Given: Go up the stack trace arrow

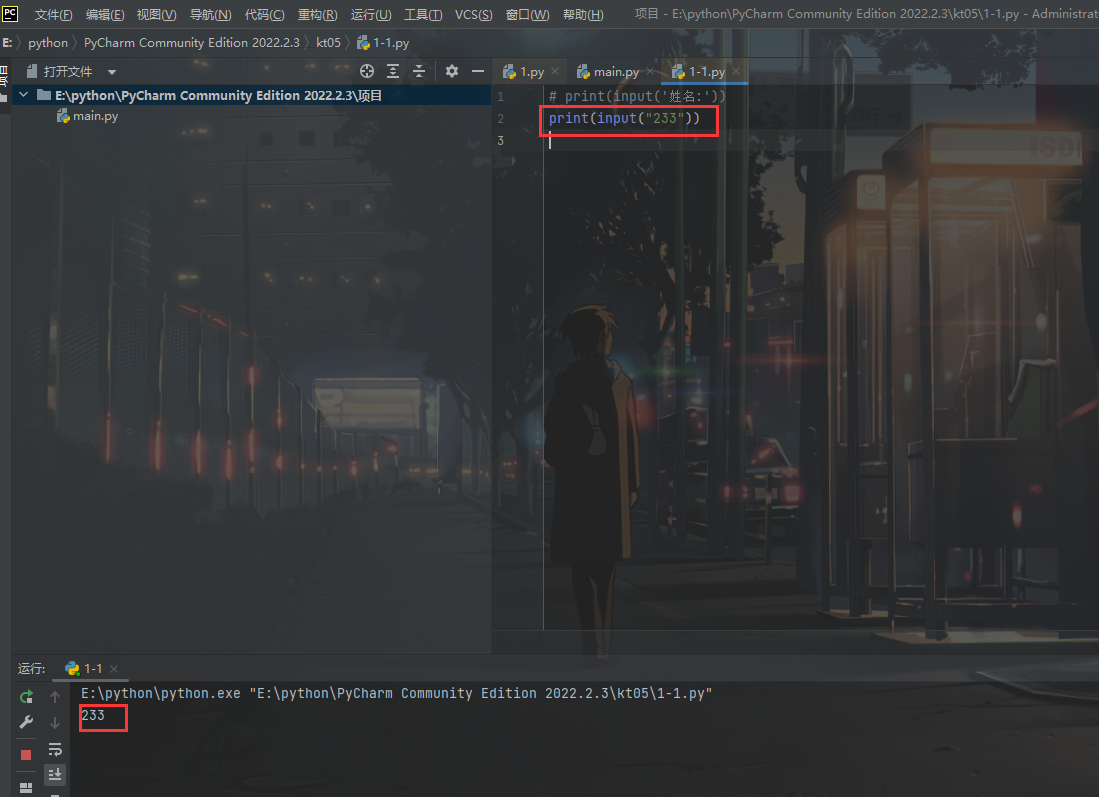Looking at the screenshot, I should tap(55, 697).
